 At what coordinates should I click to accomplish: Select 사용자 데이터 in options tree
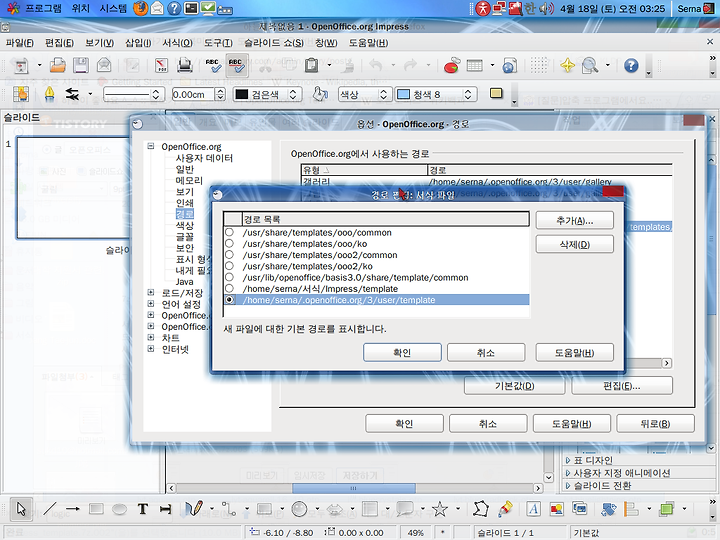(x=204, y=158)
